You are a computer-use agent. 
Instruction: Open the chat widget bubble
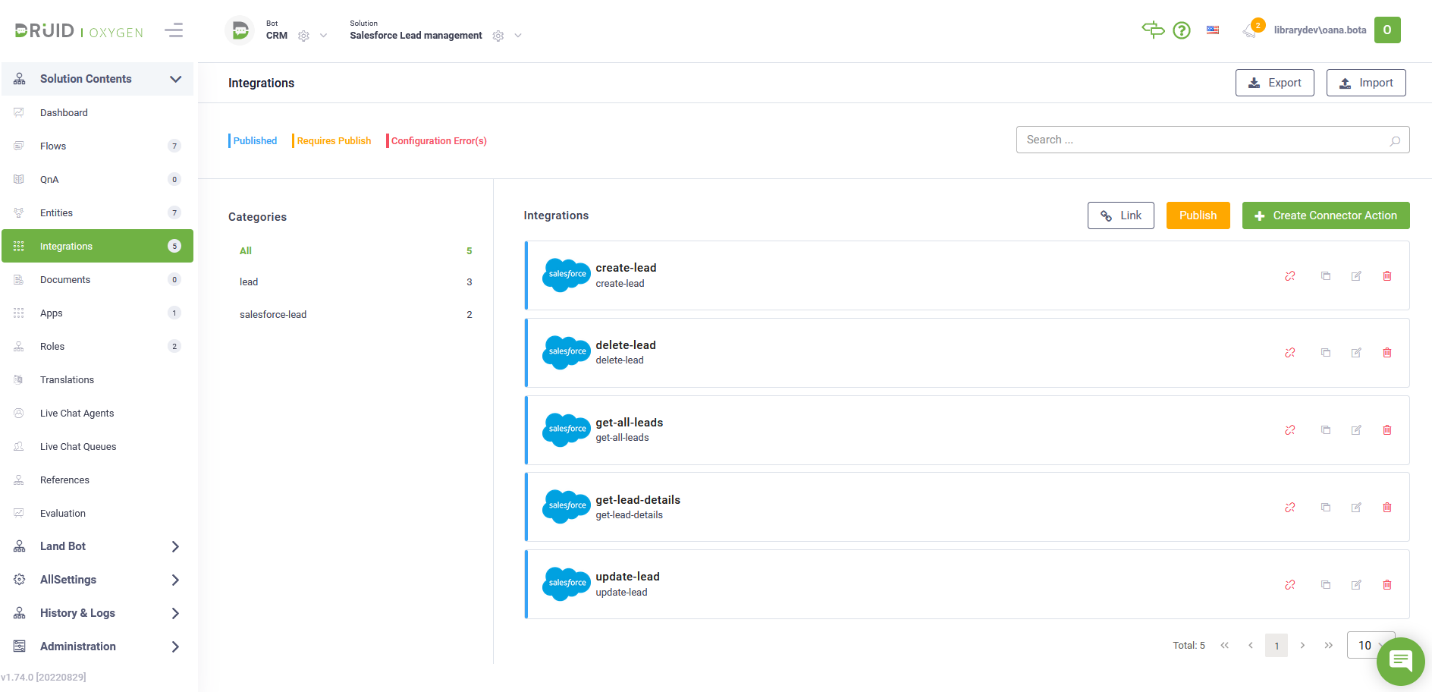pyautogui.click(x=1400, y=661)
